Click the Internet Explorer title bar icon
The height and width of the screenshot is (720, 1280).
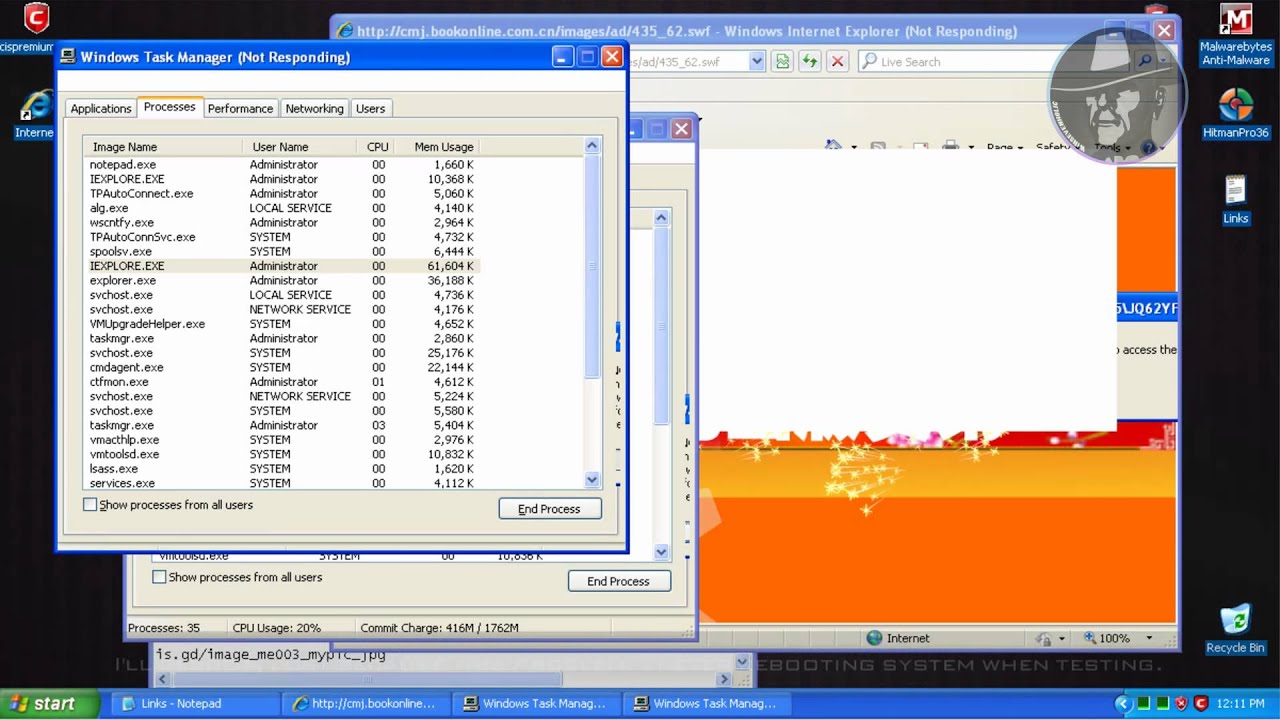coord(345,31)
